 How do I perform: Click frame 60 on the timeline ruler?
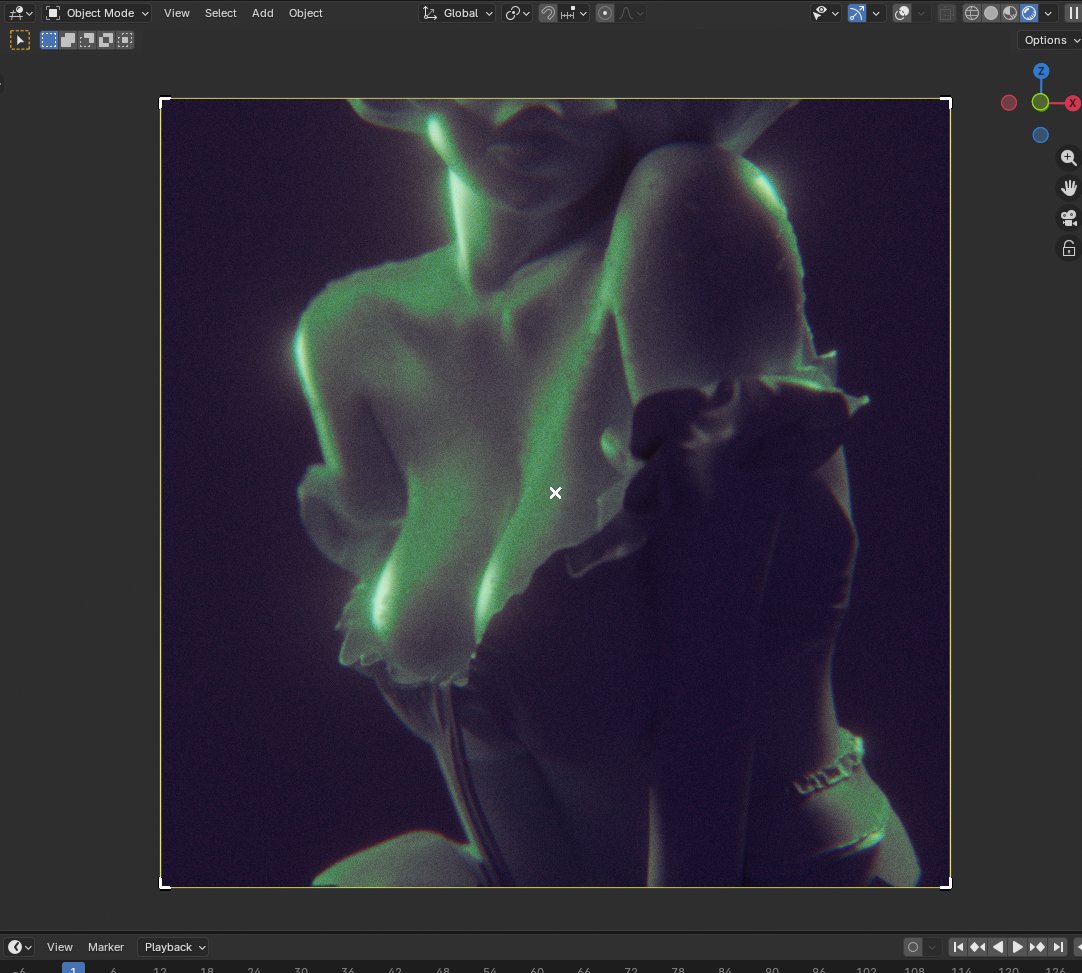[x=537, y=969]
